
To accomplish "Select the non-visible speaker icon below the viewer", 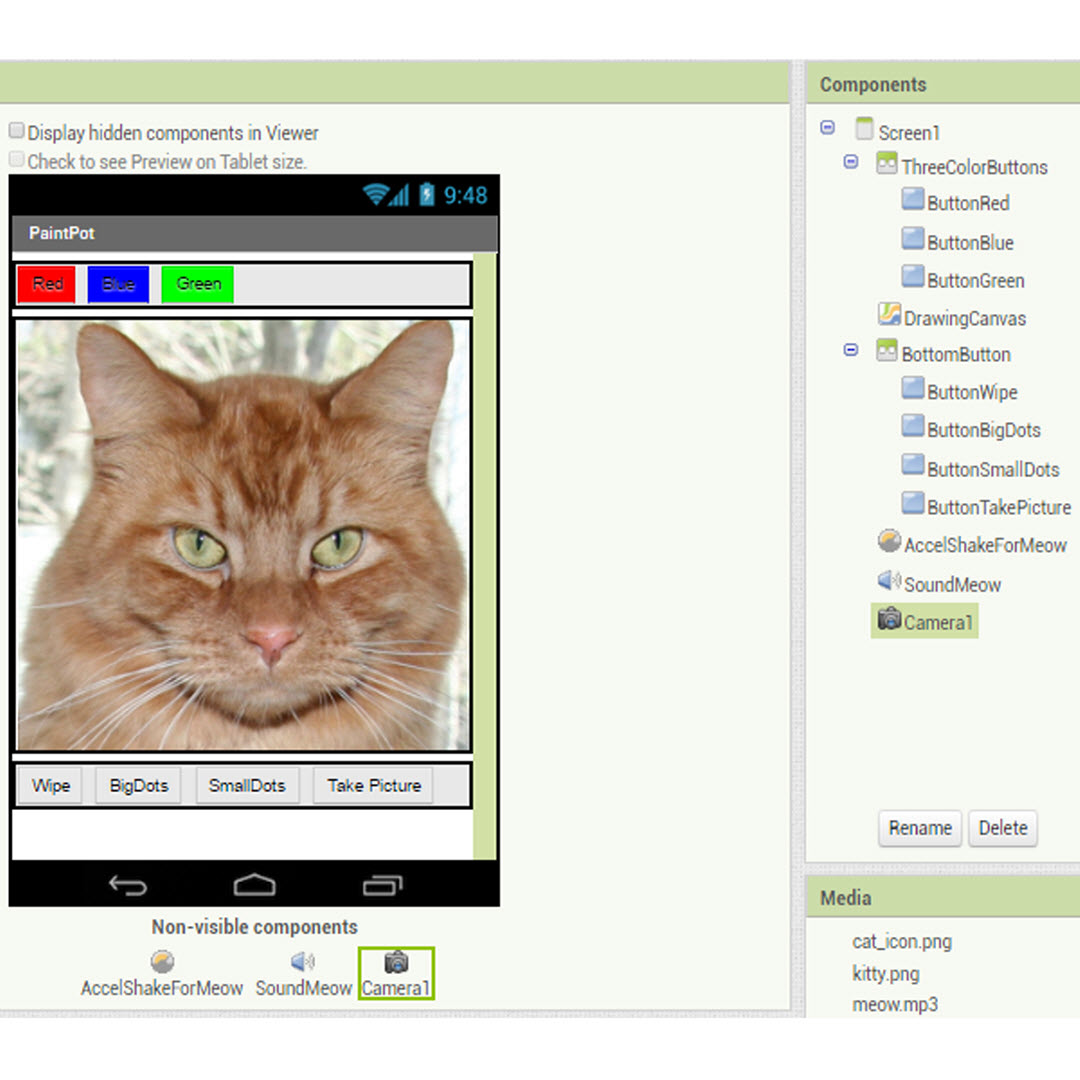I will click(302, 961).
